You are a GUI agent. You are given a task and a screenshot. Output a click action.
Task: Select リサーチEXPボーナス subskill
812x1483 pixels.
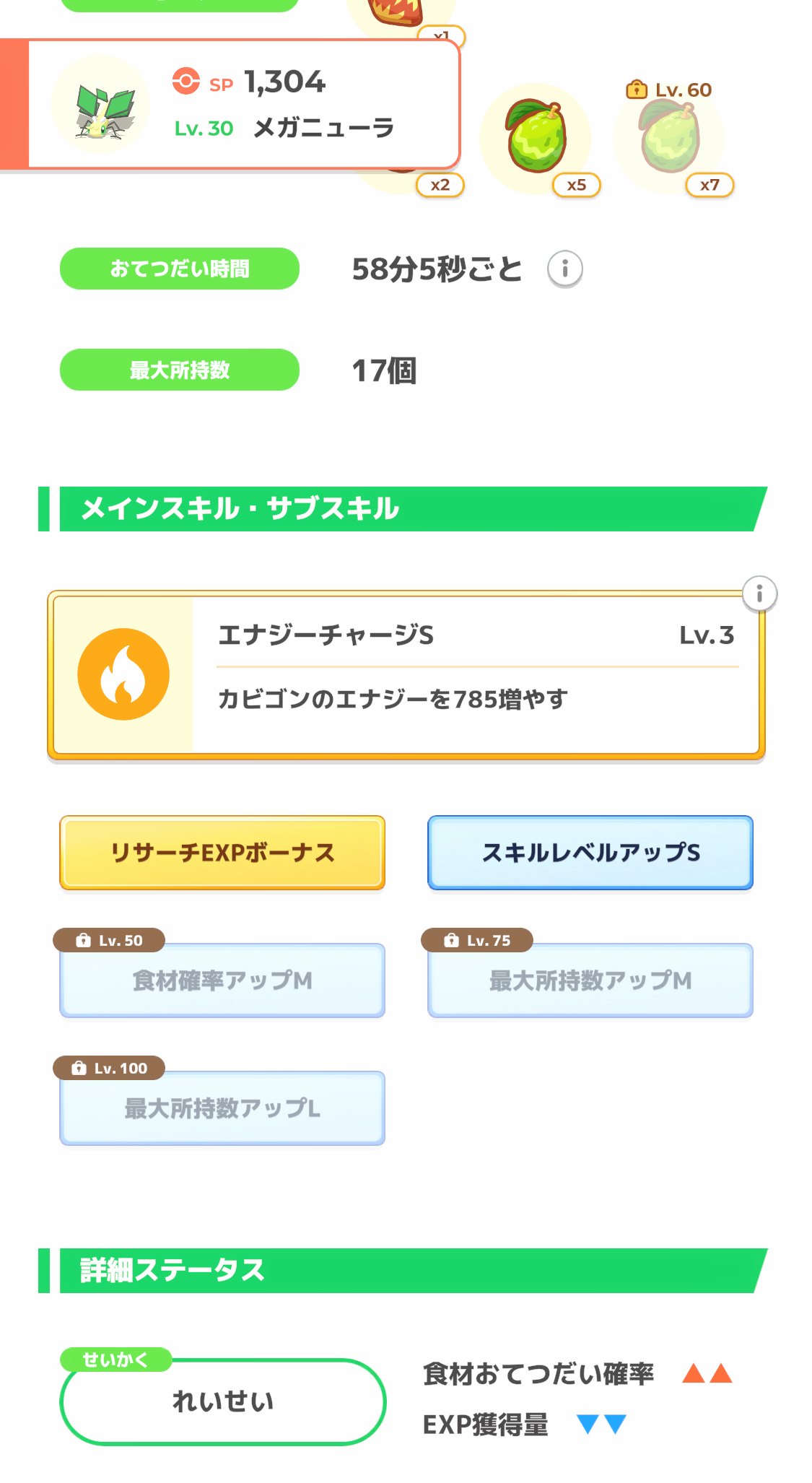click(x=222, y=853)
